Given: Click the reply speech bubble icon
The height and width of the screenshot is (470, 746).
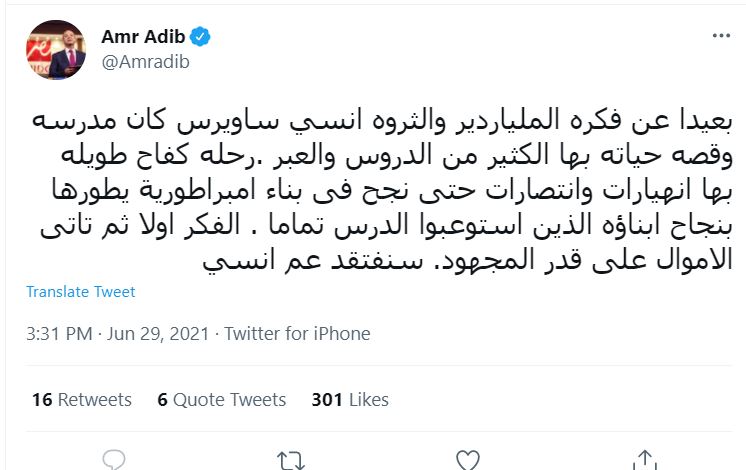Looking at the screenshot, I should (x=115, y=461).
